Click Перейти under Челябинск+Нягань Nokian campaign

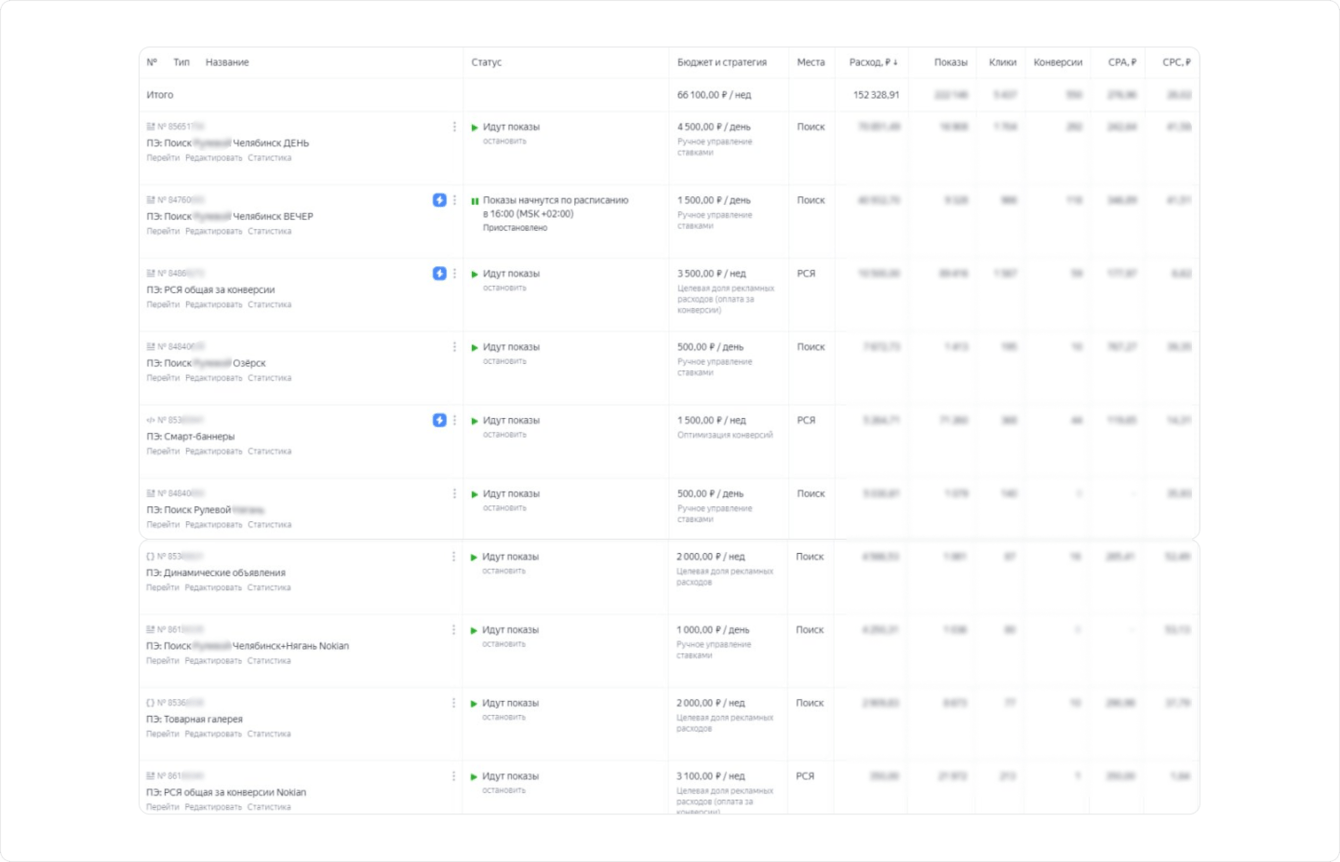[163, 661]
